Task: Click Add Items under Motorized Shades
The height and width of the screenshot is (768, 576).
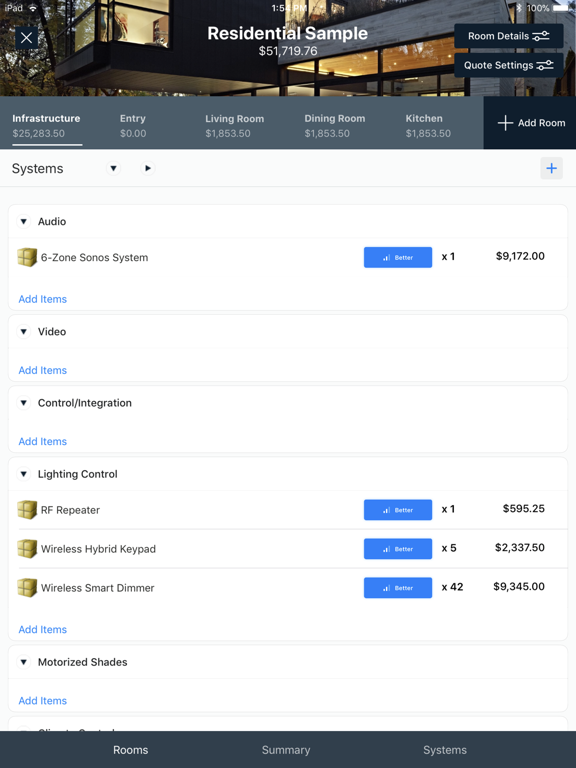Action: point(43,700)
